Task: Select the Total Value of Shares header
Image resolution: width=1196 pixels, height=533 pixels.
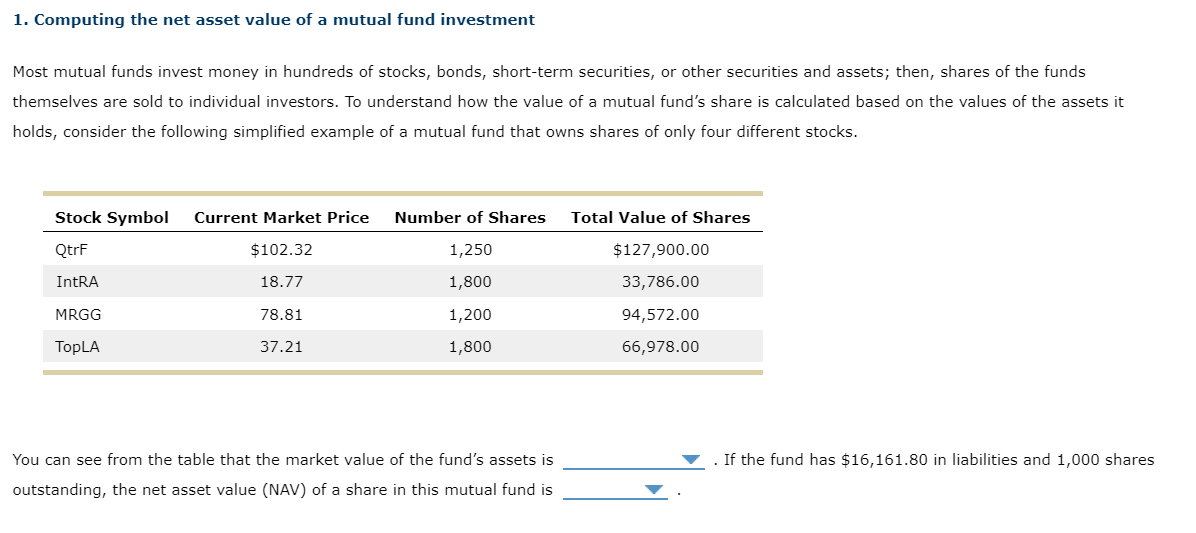Action: [660, 217]
